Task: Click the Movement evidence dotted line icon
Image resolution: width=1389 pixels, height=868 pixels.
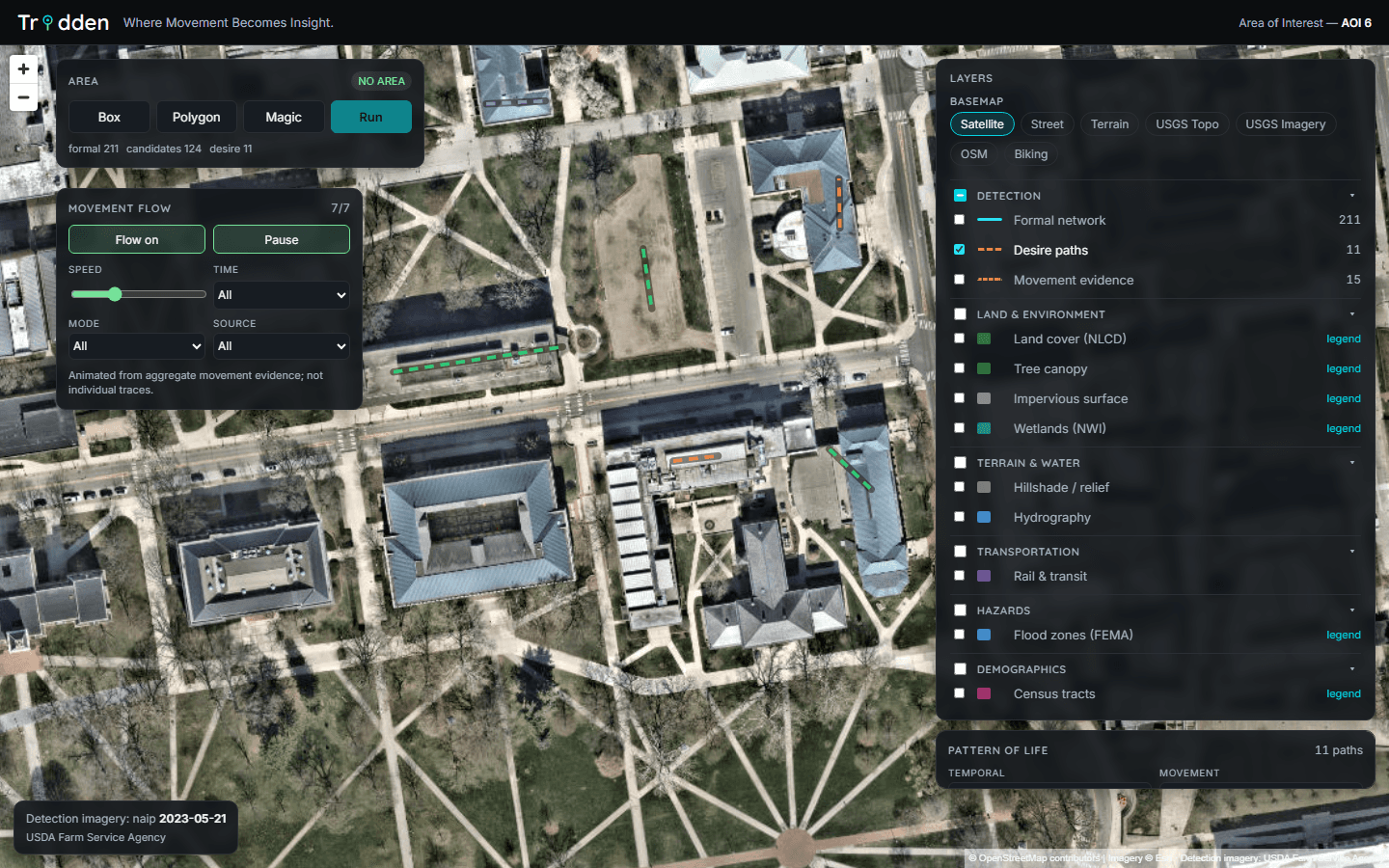Action: [990, 280]
